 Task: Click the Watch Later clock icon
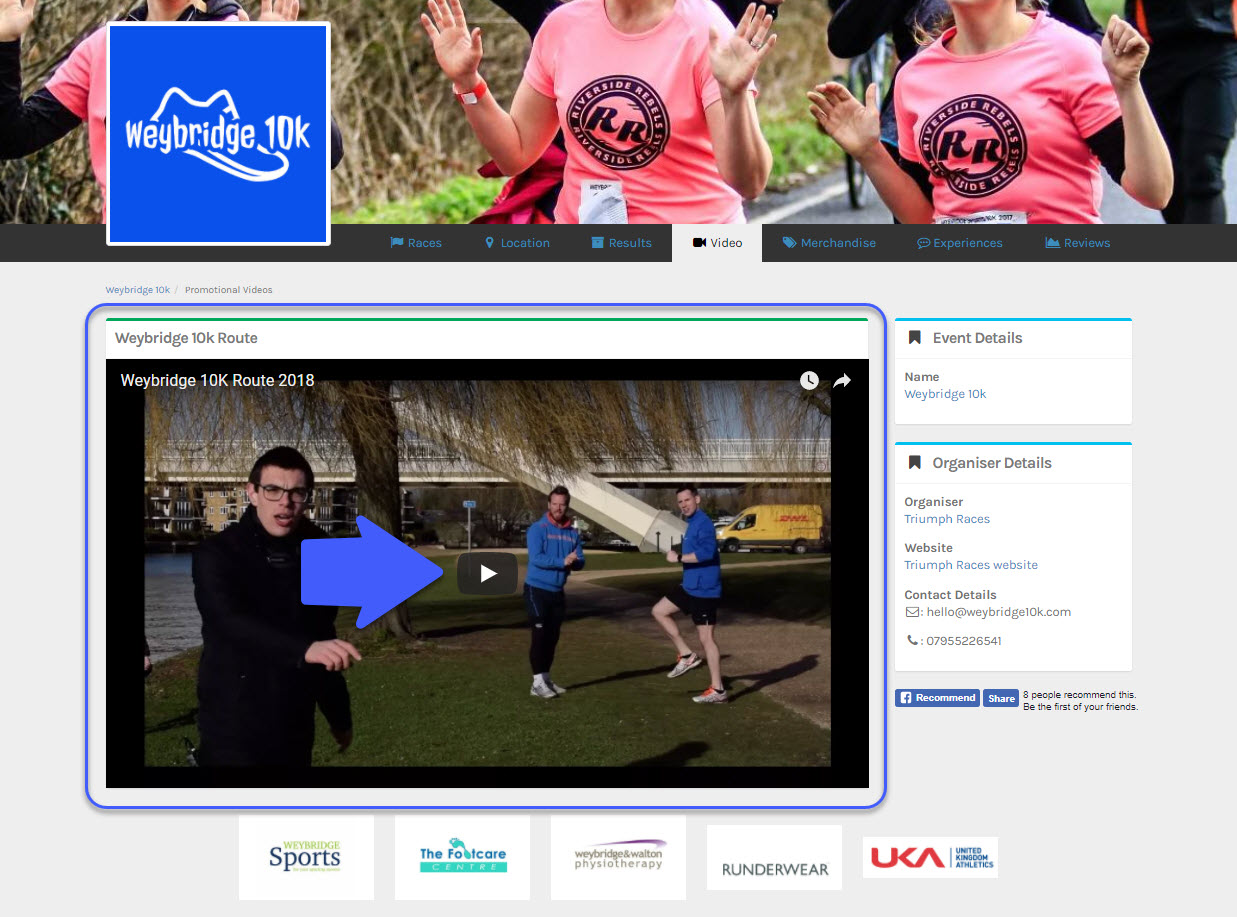pos(809,380)
